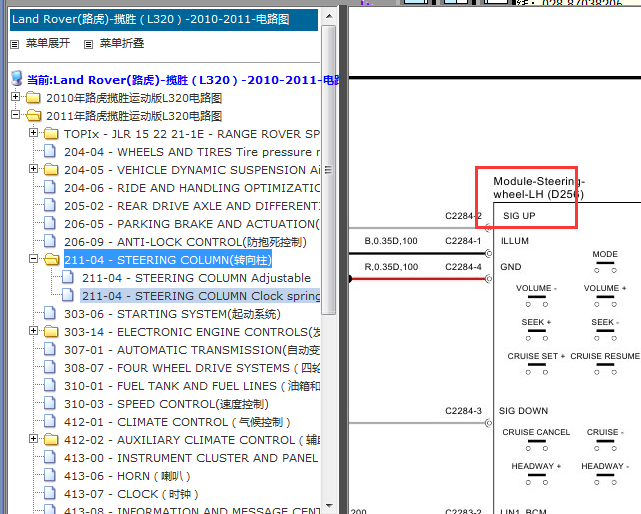Click the Module-Steering-wheel-LH (D256) label

click(539, 187)
